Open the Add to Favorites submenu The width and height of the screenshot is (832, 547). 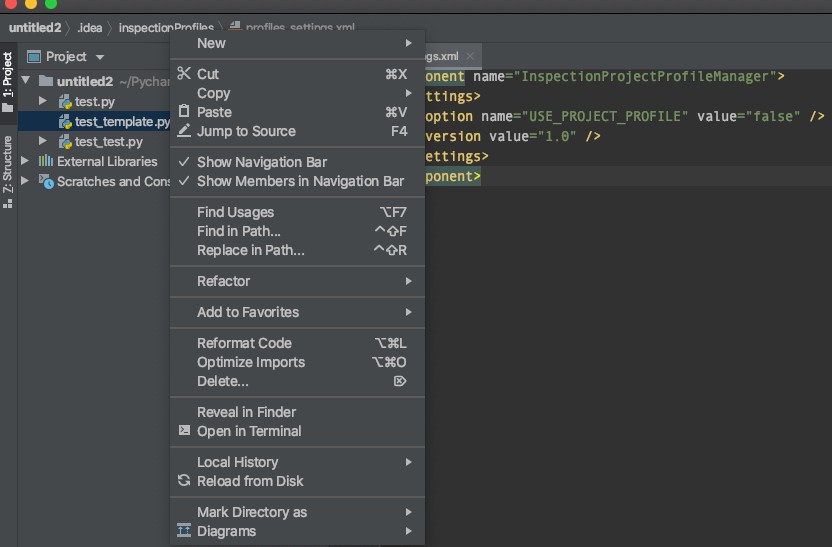click(297, 312)
